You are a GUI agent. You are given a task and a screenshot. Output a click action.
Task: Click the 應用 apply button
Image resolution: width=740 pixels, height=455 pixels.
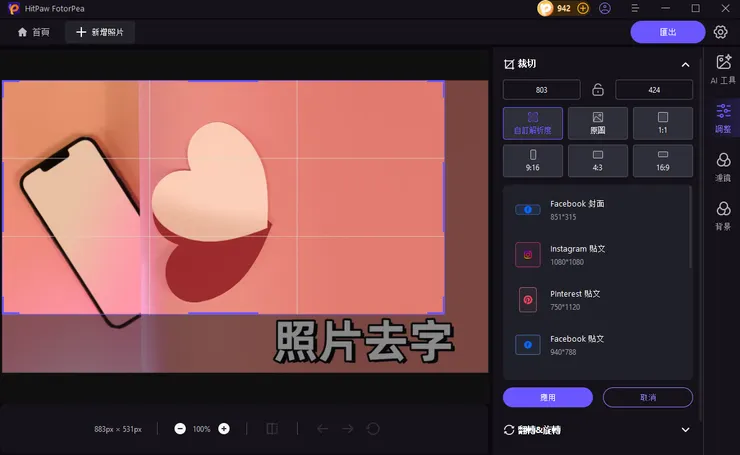pos(547,397)
